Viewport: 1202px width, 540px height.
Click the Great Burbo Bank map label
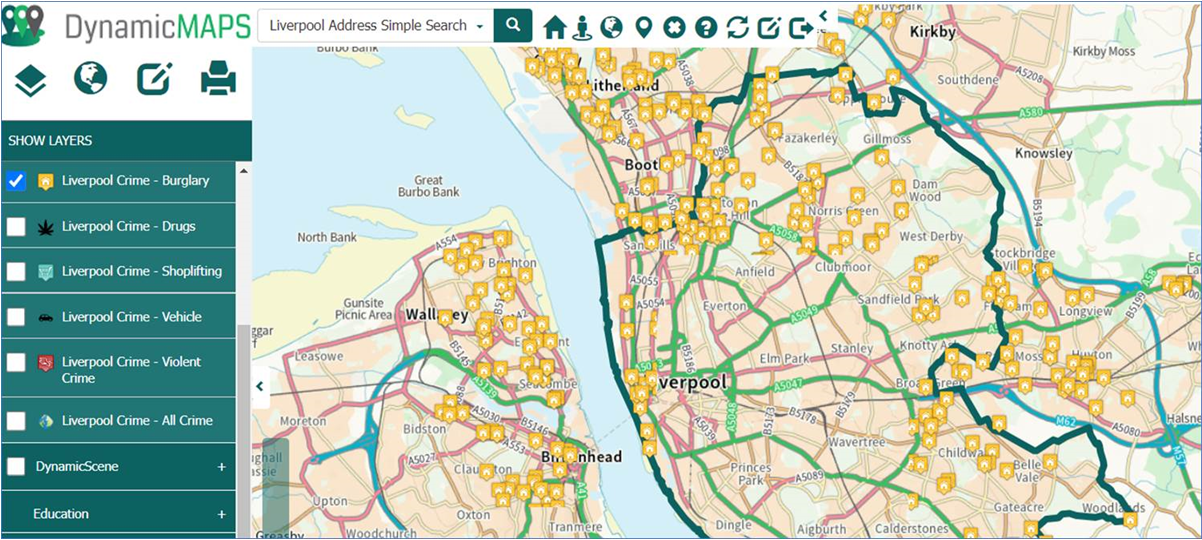point(428,186)
